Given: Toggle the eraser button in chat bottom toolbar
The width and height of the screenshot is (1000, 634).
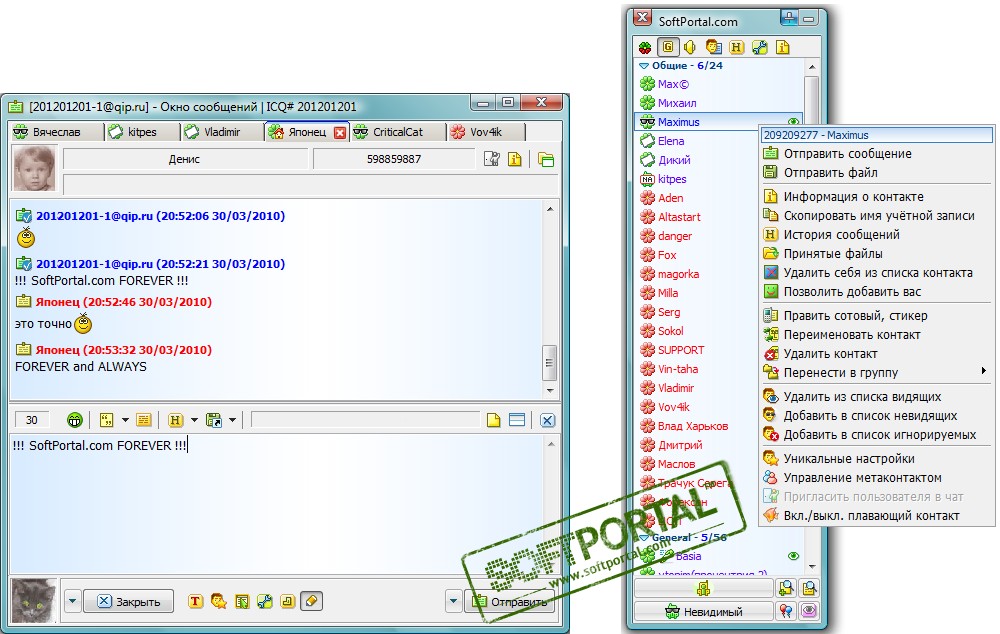Looking at the screenshot, I should [311, 601].
